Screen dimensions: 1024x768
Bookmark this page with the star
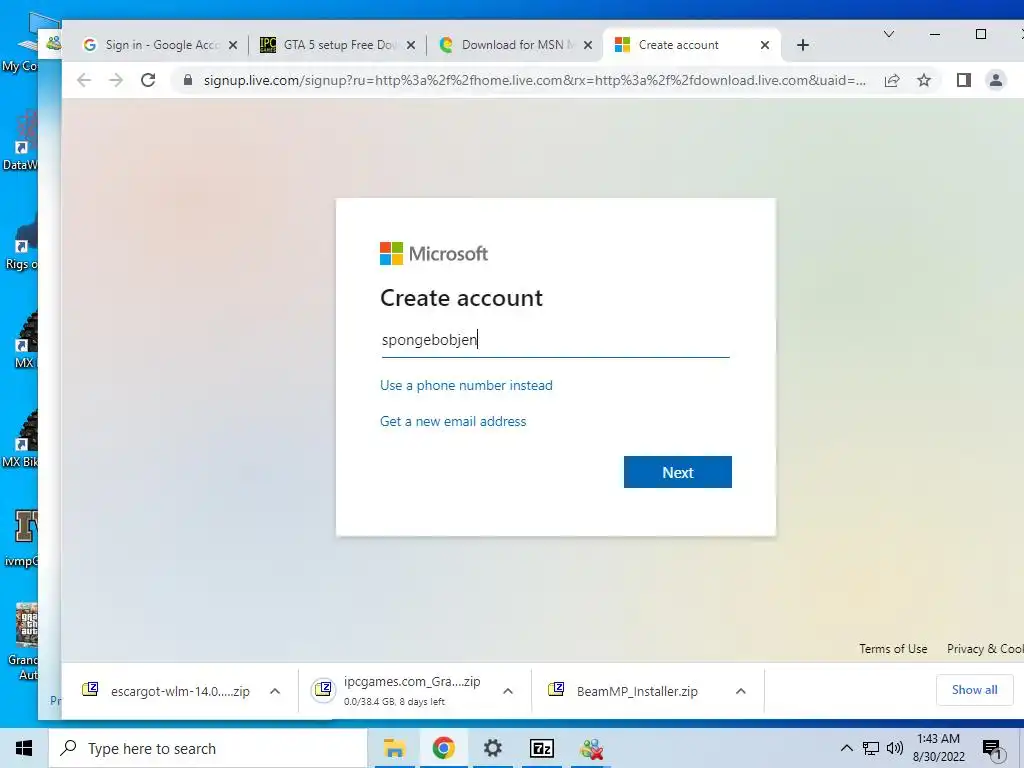click(x=923, y=80)
